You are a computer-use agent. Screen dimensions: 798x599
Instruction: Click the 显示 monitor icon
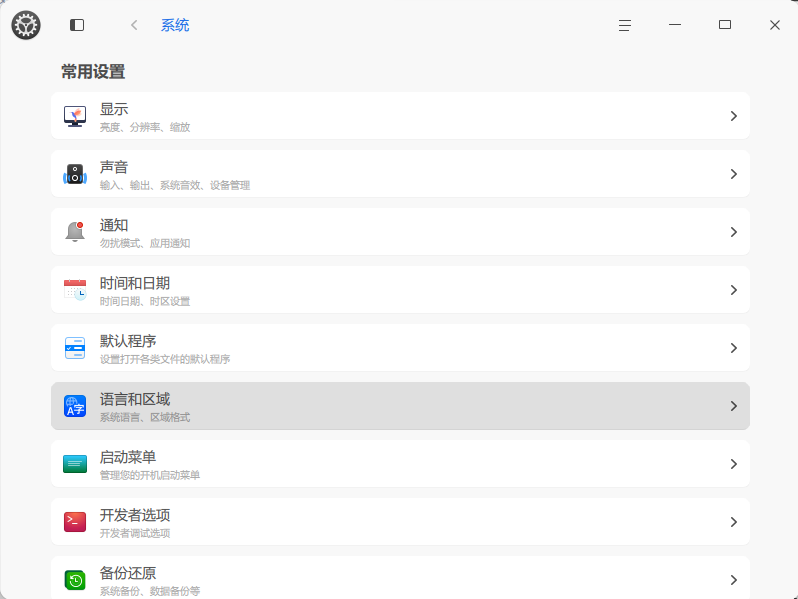click(75, 116)
